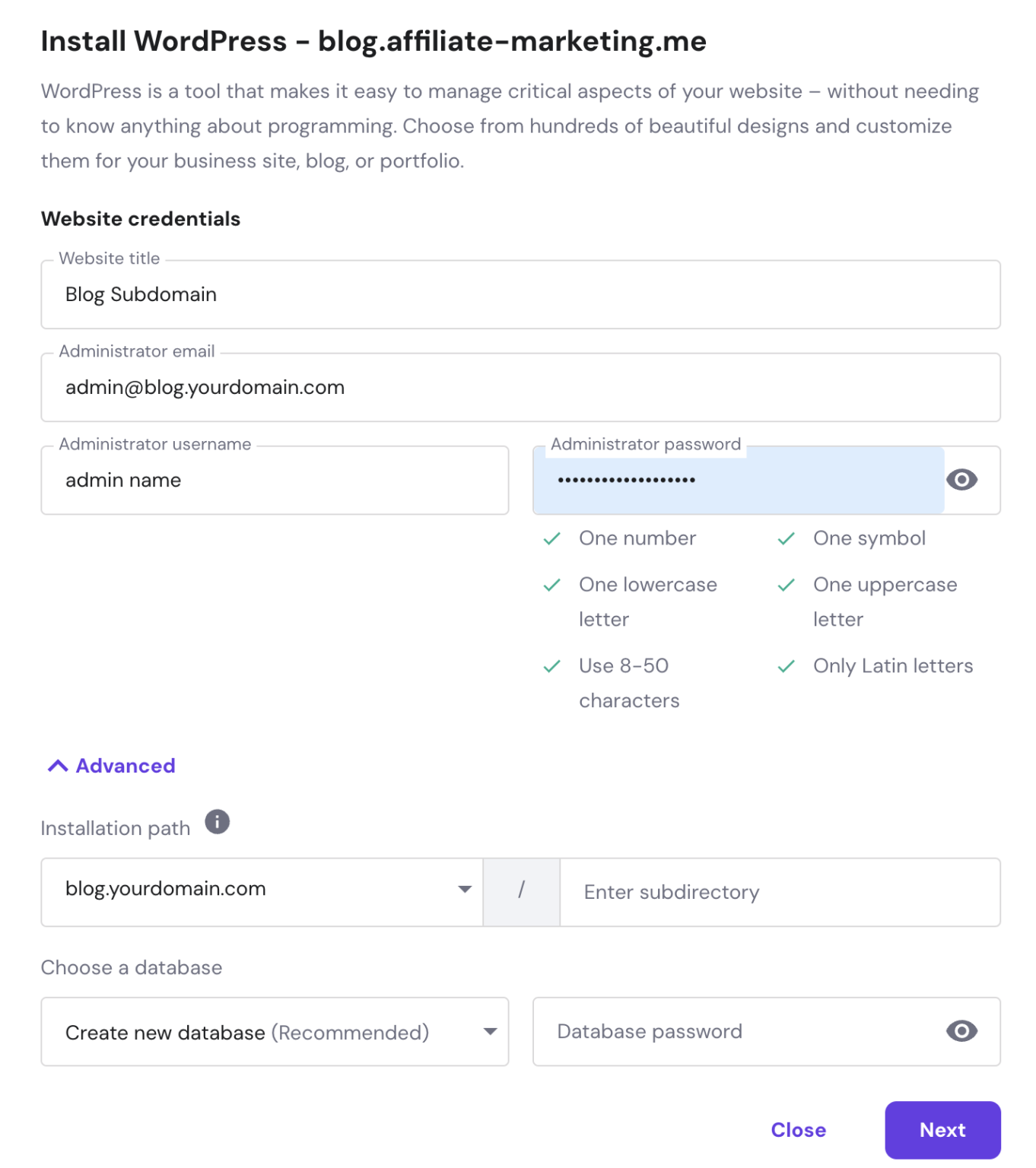The width and height of the screenshot is (1036, 1168).
Task: Focus the Website title field
Action: click(x=520, y=295)
